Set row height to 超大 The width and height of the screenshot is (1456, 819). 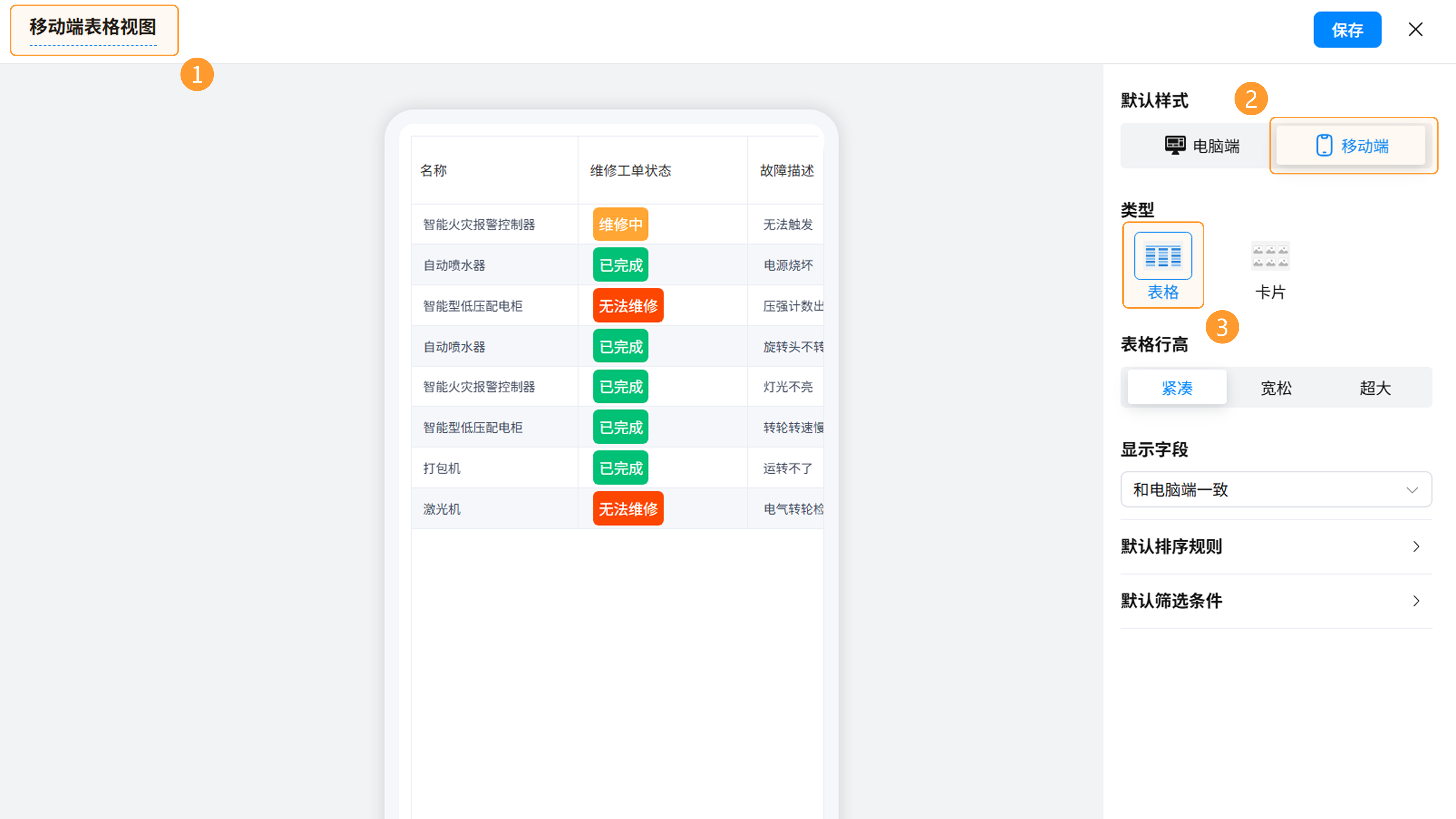click(x=1374, y=388)
